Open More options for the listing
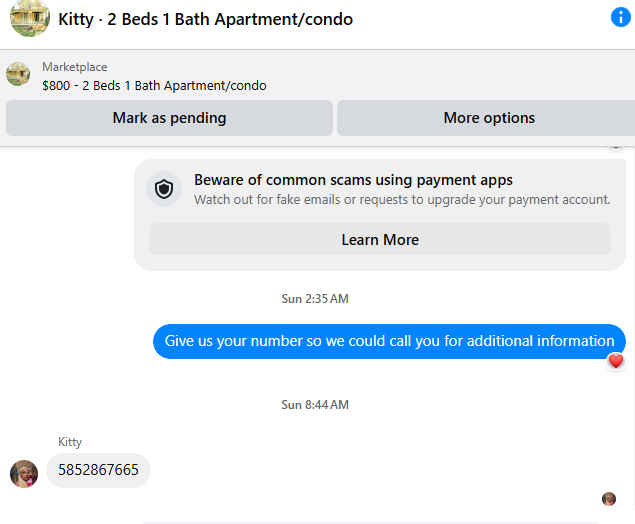The width and height of the screenshot is (635, 524). coord(488,118)
